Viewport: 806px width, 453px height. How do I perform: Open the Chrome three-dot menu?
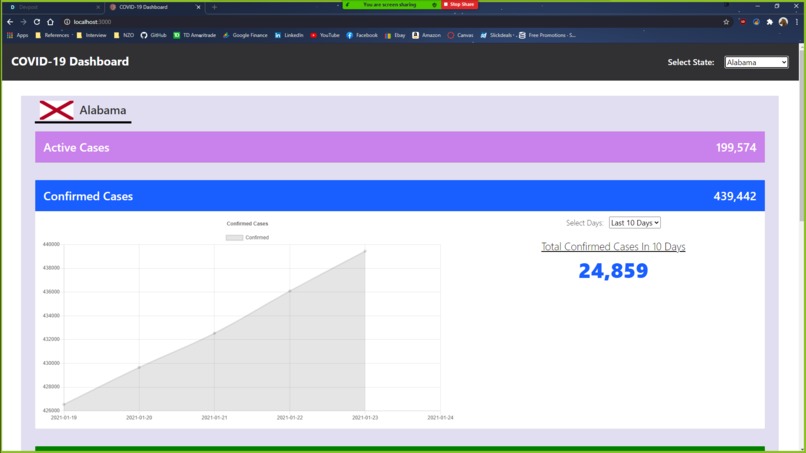click(x=797, y=22)
